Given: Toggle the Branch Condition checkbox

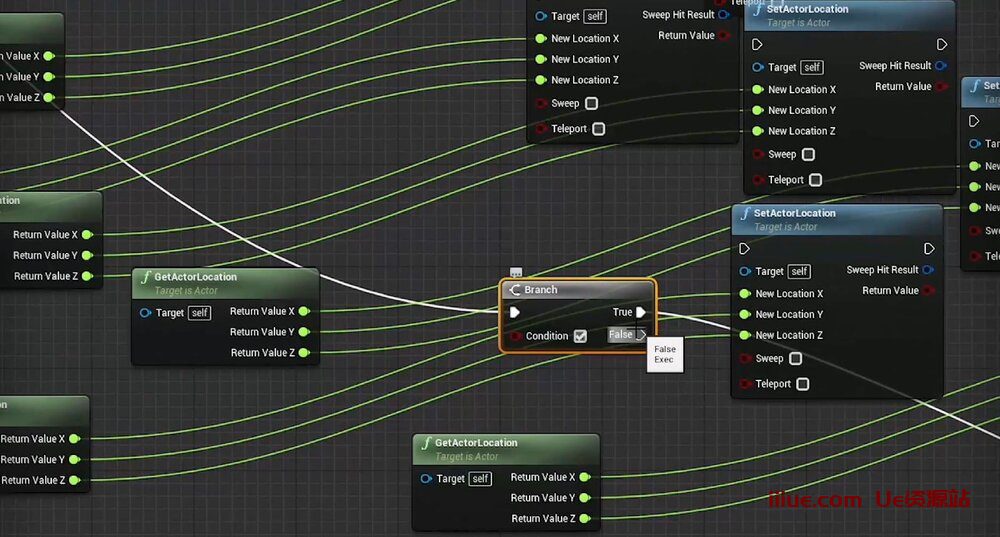Looking at the screenshot, I should (x=580, y=336).
